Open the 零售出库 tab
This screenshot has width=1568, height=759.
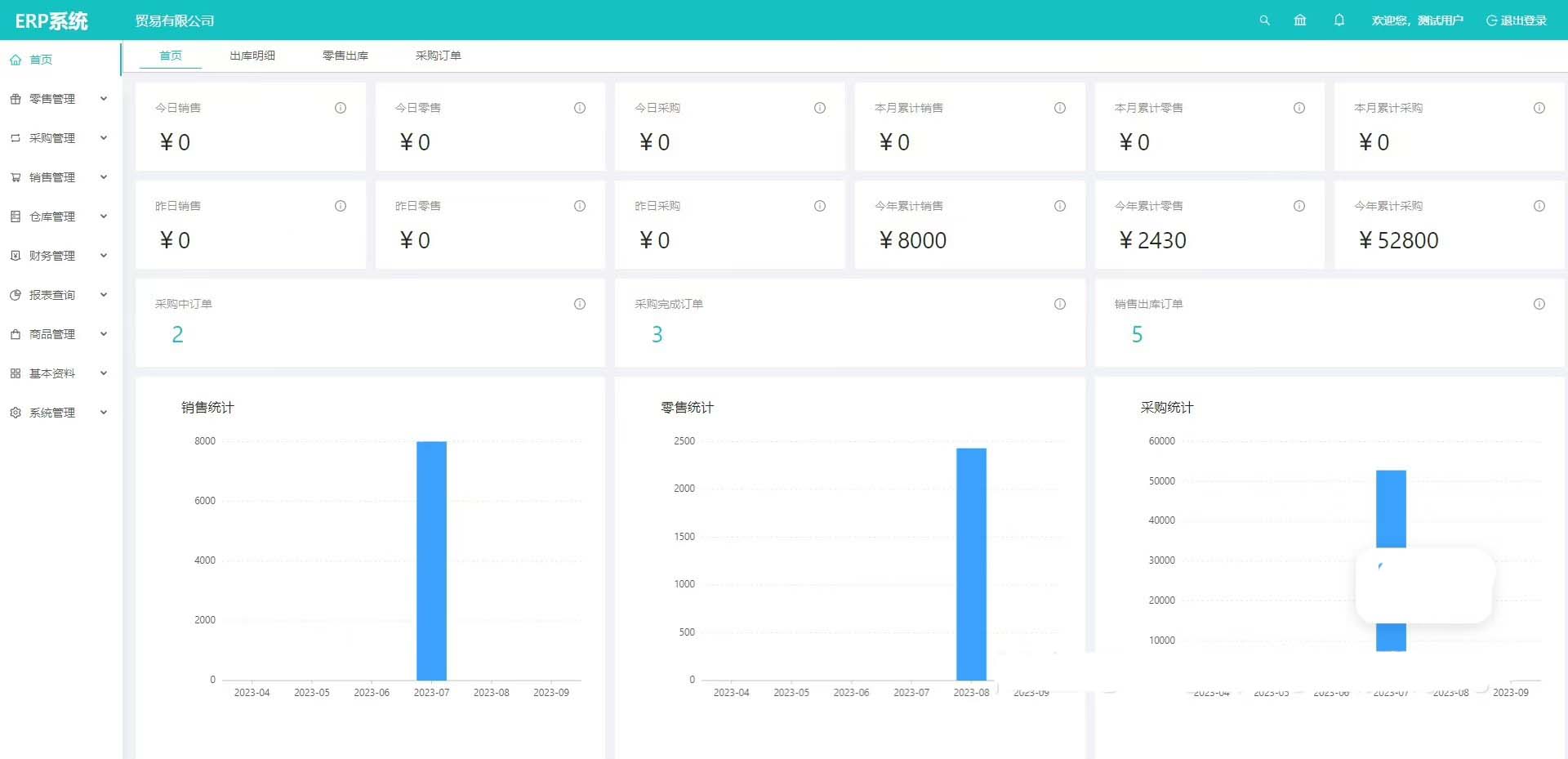[345, 56]
